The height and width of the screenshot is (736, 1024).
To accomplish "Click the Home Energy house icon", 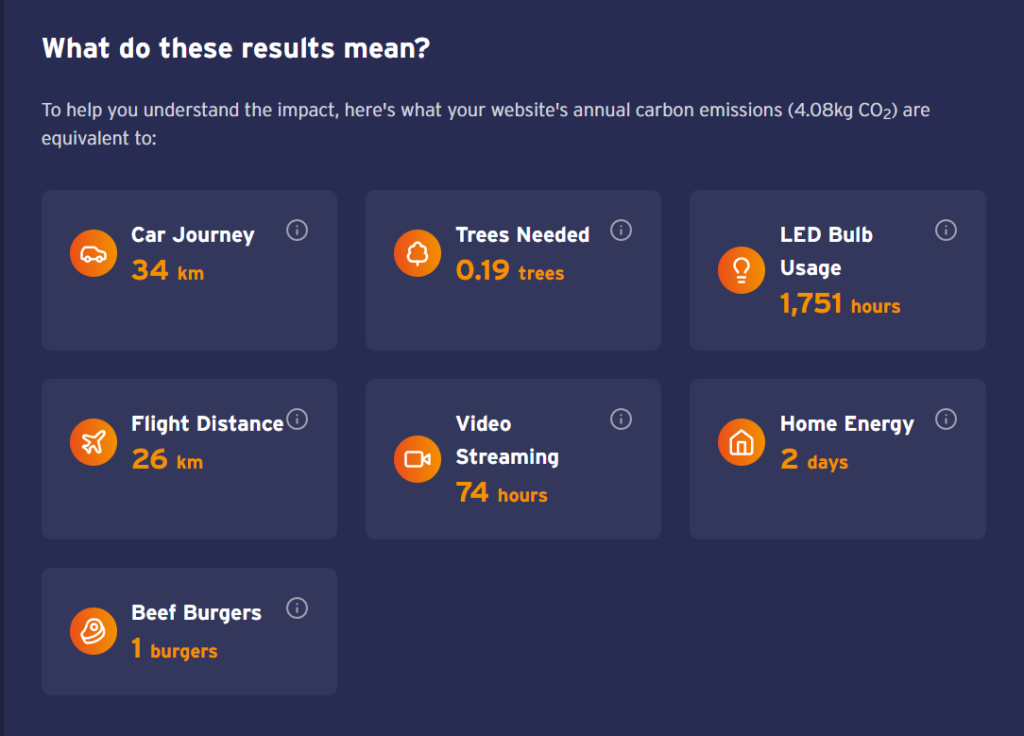I will pos(742,442).
